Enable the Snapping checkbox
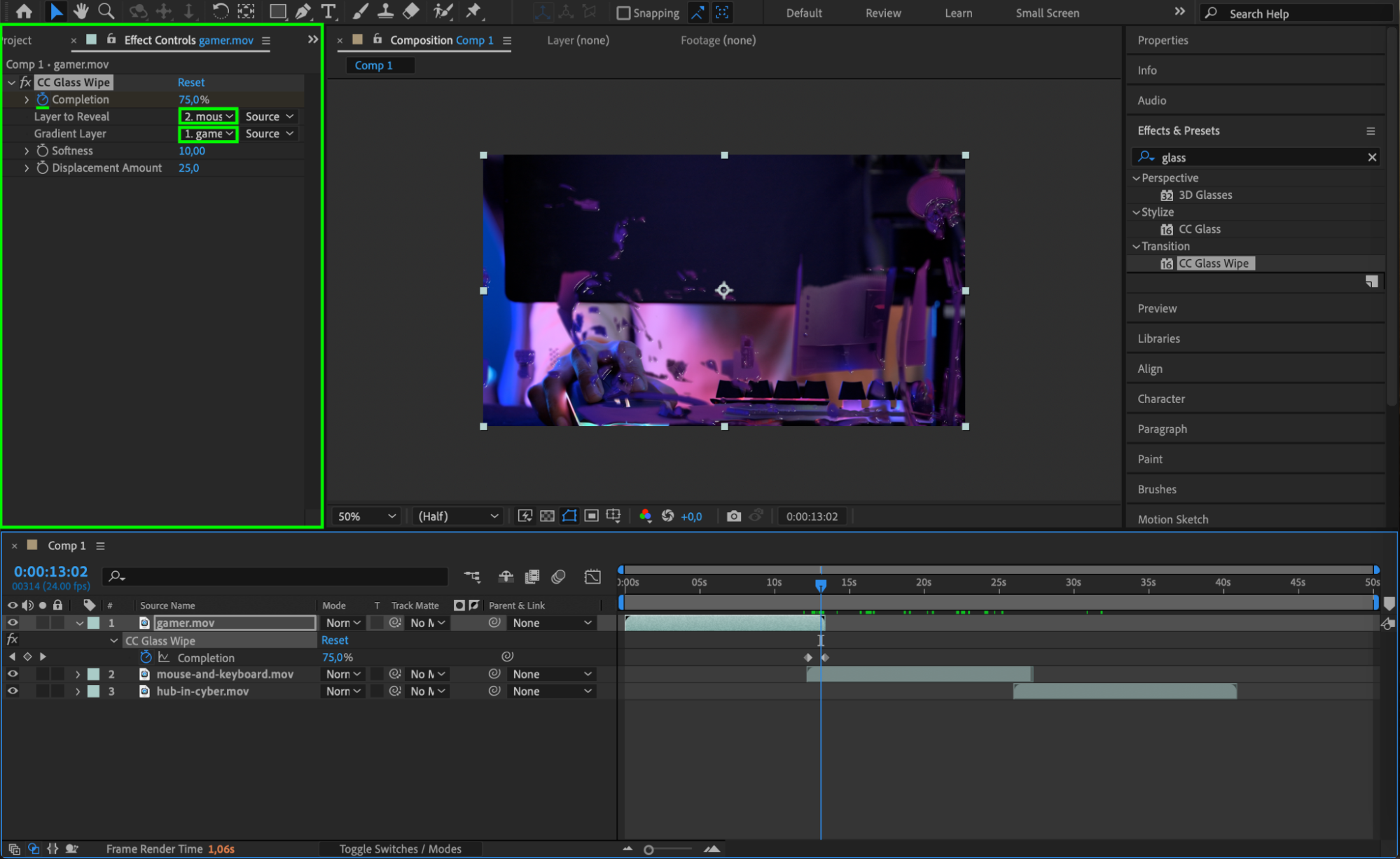Screen dimensions: 1400x859 (x=623, y=13)
